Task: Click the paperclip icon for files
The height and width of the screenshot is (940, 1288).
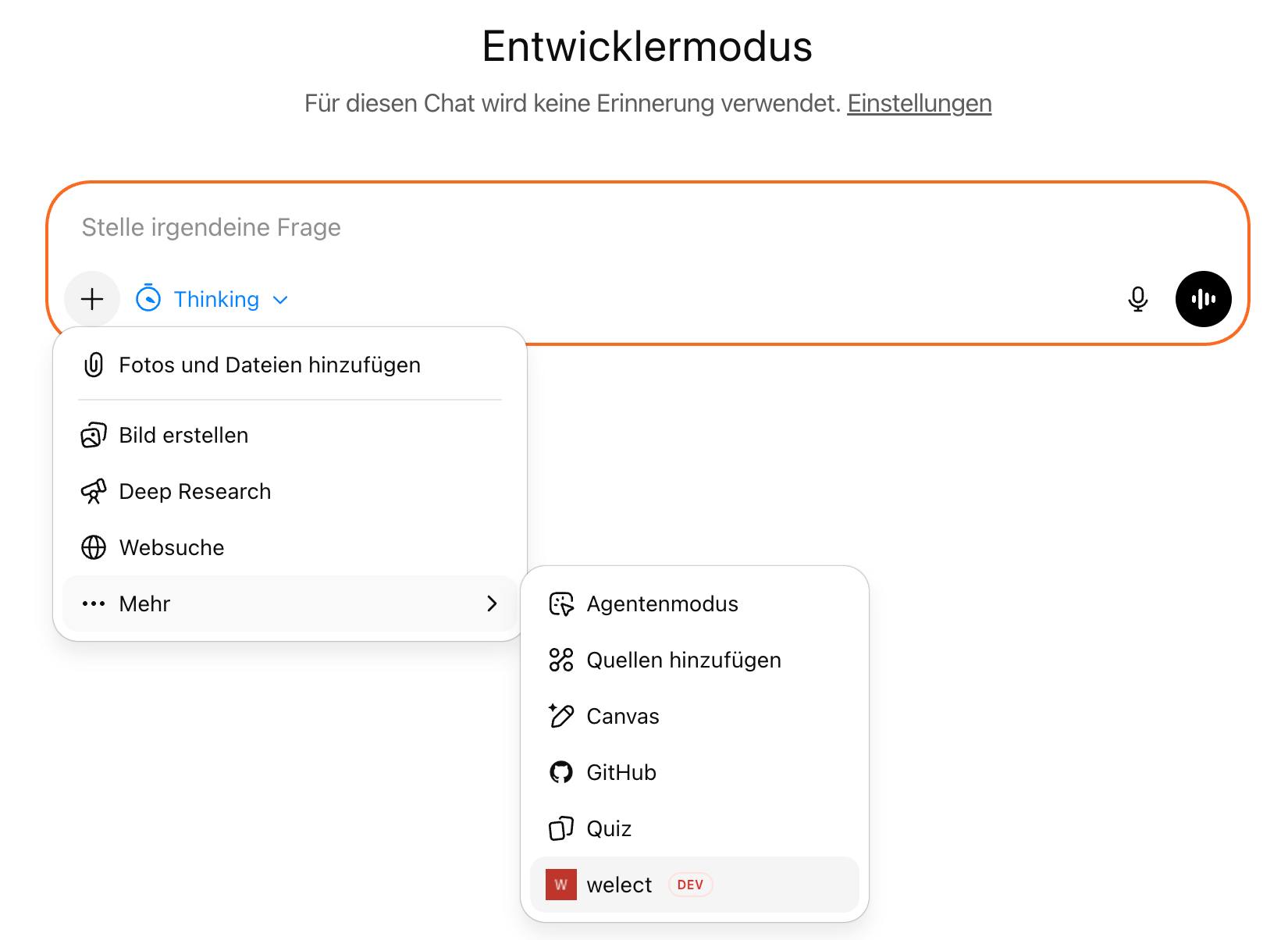Action: 94,365
